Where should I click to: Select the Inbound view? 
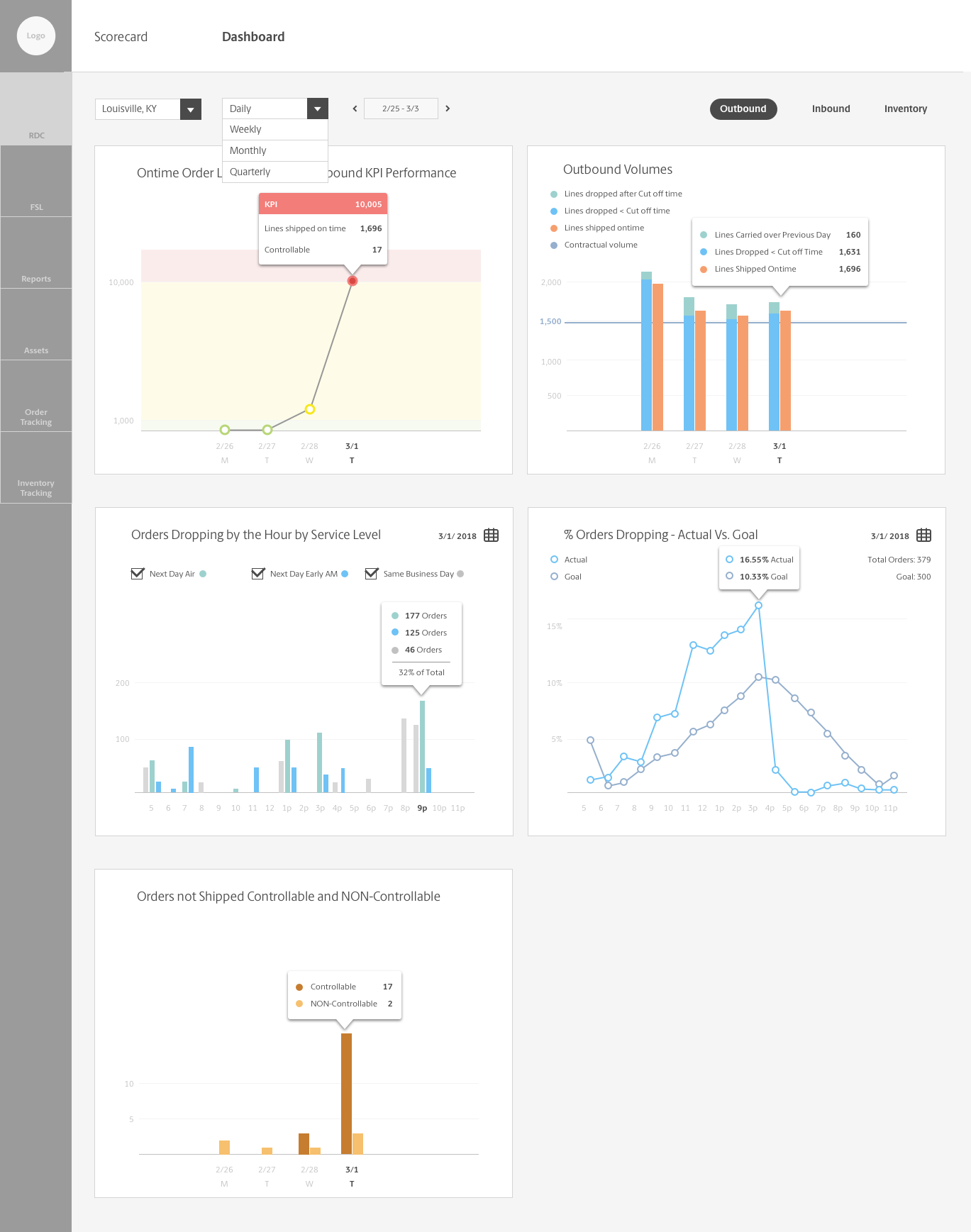(831, 109)
